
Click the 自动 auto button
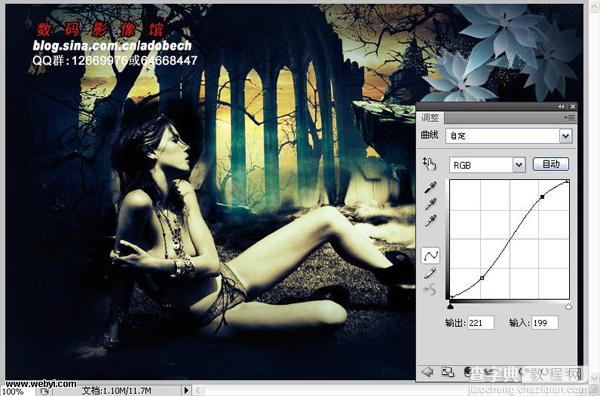pyautogui.click(x=551, y=165)
